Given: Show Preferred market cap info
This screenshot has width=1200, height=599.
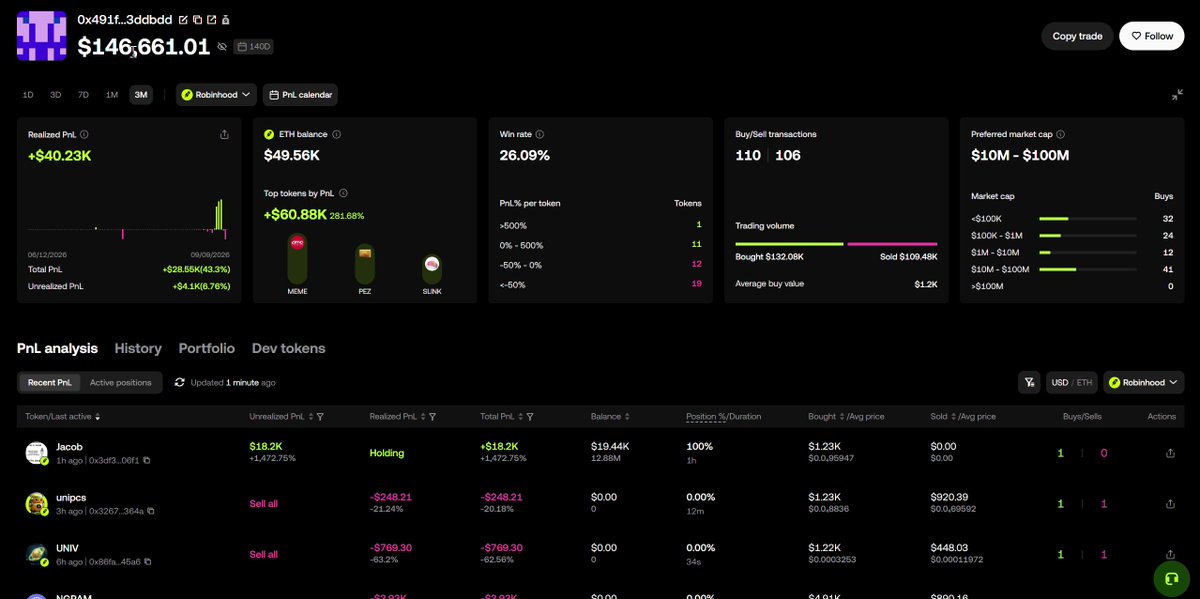Looking at the screenshot, I should point(1060,134).
